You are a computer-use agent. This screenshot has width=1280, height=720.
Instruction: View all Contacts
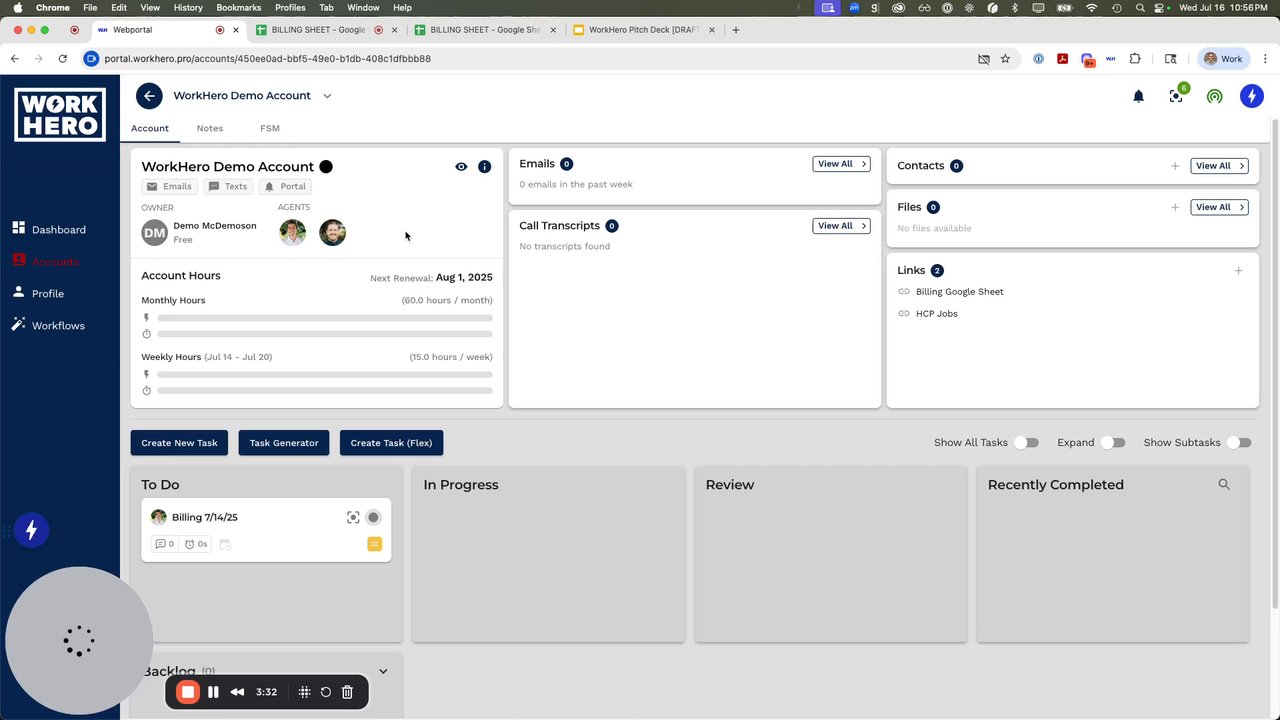pos(1219,166)
